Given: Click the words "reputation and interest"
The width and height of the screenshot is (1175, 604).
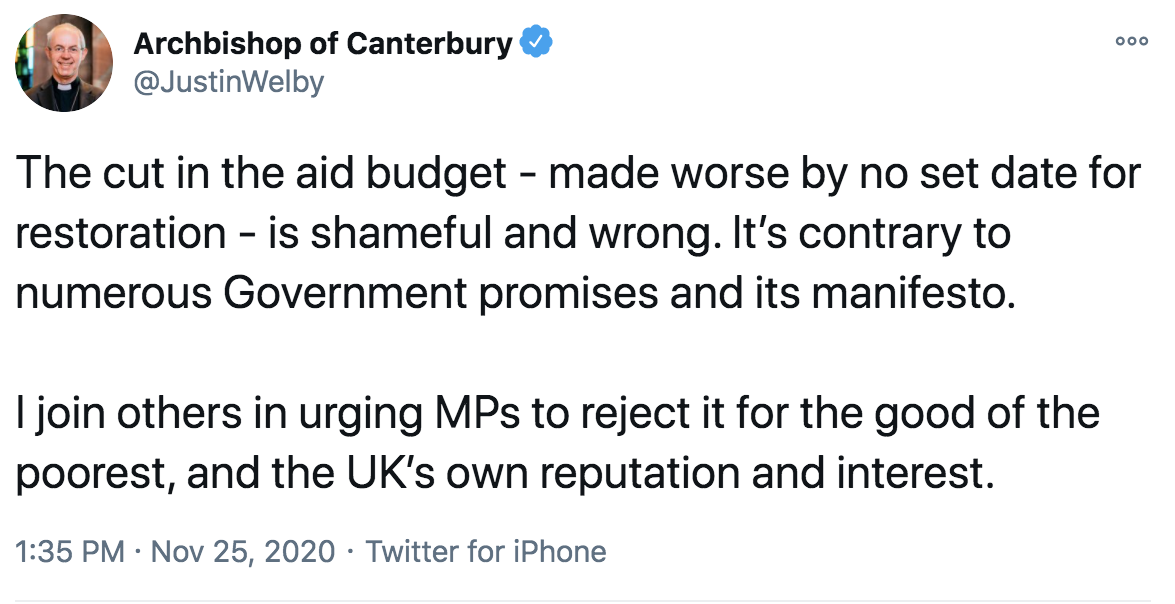Looking at the screenshot, I should (764, 473).
